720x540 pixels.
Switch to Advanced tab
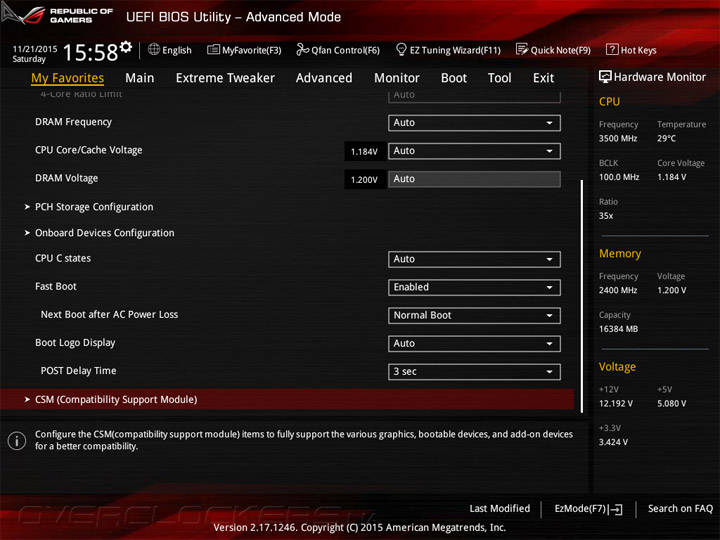click(324, 78)
